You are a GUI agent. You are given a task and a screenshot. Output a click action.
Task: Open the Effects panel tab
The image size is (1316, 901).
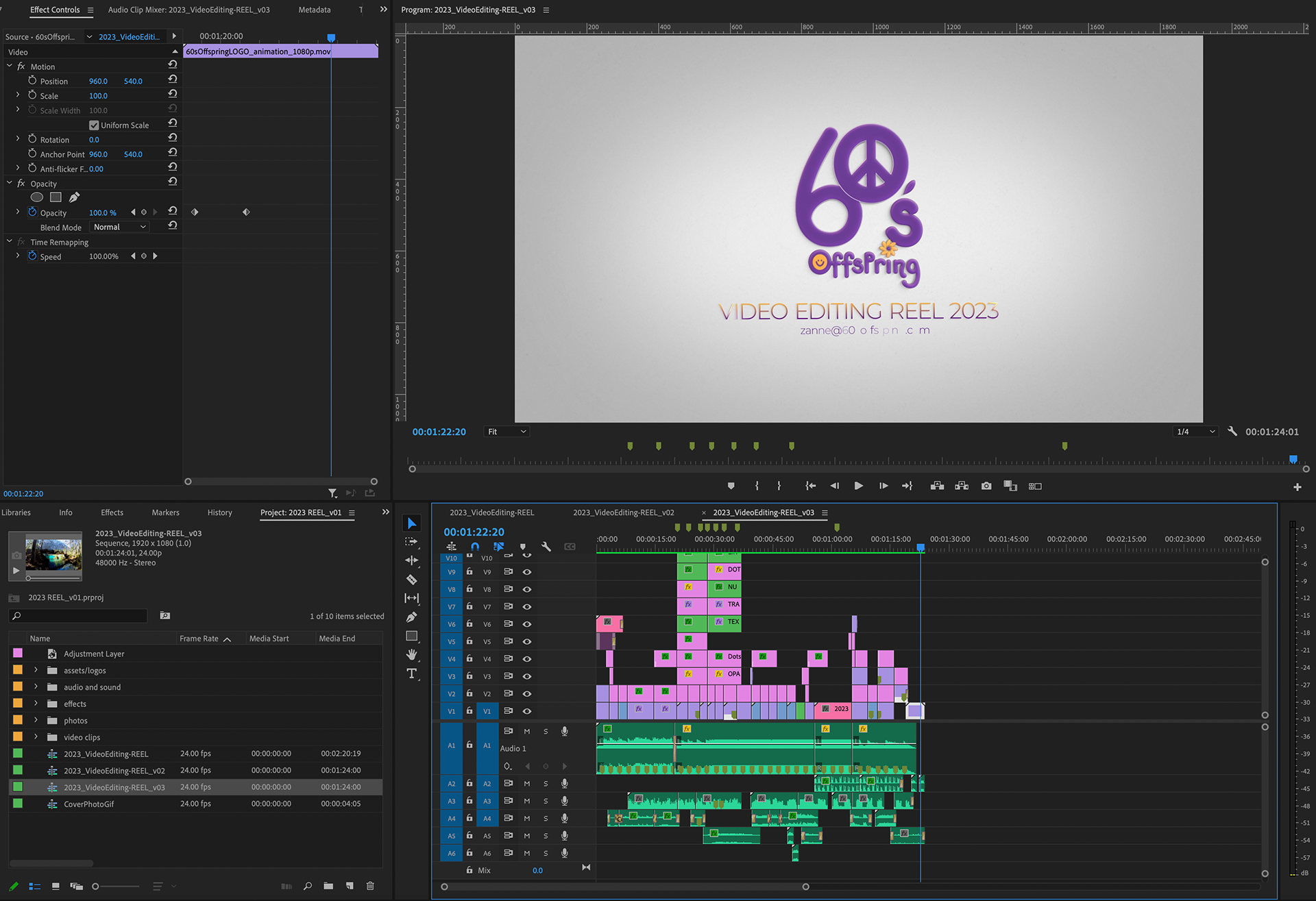pyautogui.click(x=112, y=513)
